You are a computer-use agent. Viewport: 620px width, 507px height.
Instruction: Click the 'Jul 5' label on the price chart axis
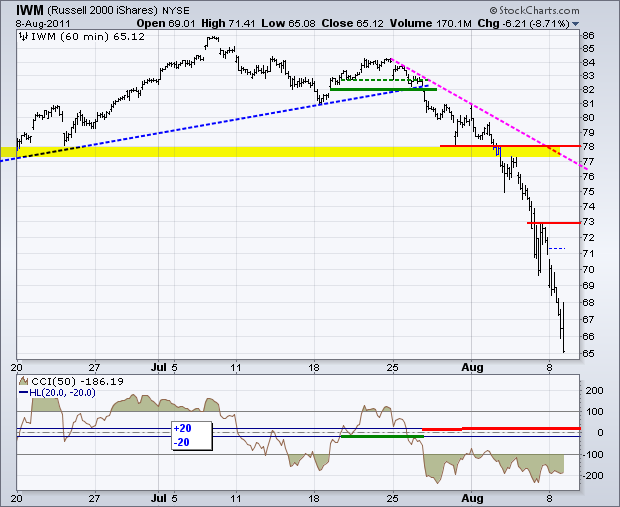coord(164,367)
